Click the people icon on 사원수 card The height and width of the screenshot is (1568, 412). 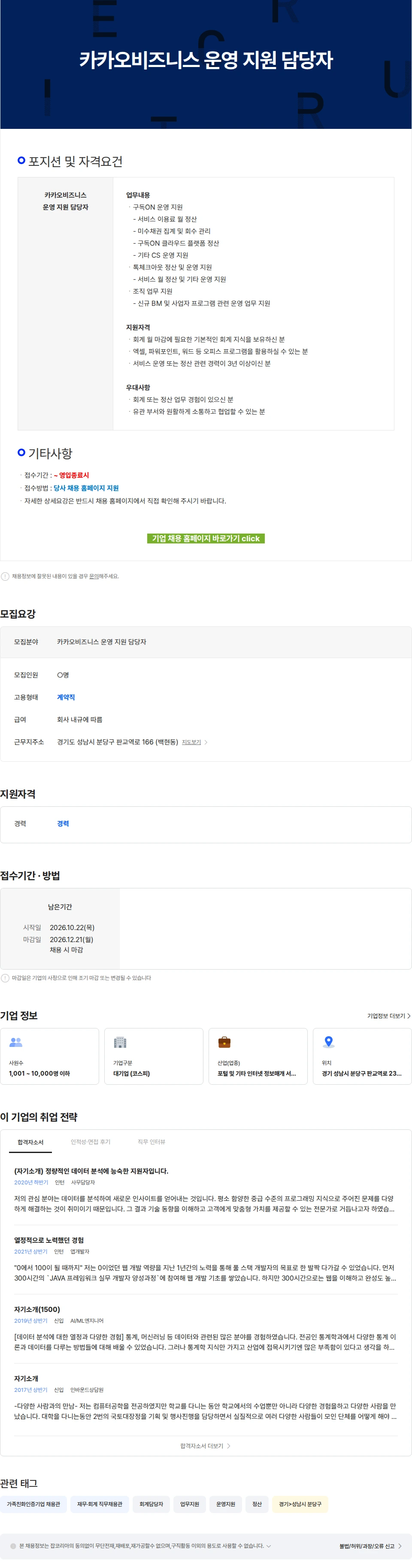coord(16,1042)
